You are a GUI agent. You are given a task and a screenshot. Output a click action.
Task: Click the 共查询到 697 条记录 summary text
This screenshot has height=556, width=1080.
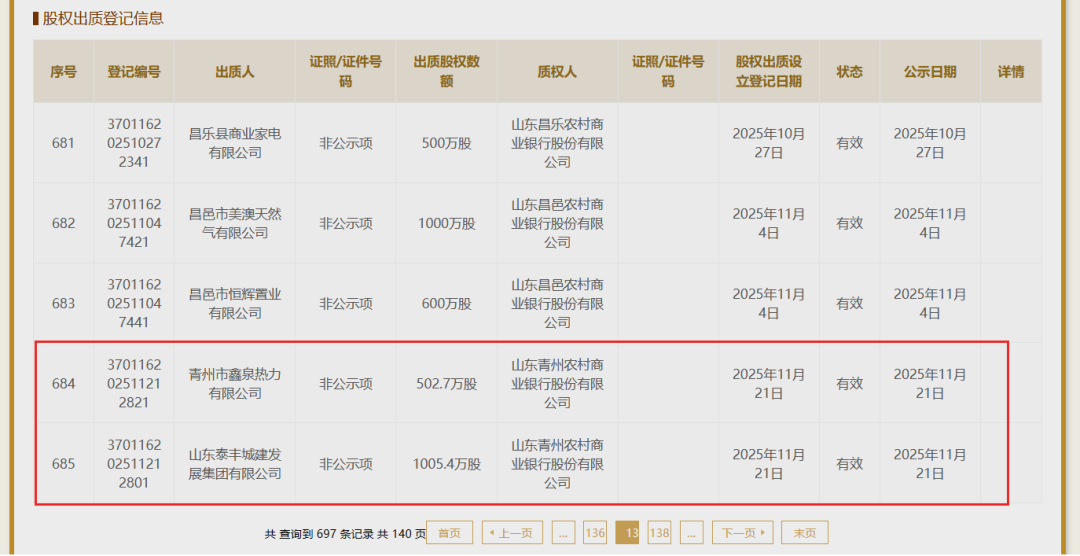[320, 533]
